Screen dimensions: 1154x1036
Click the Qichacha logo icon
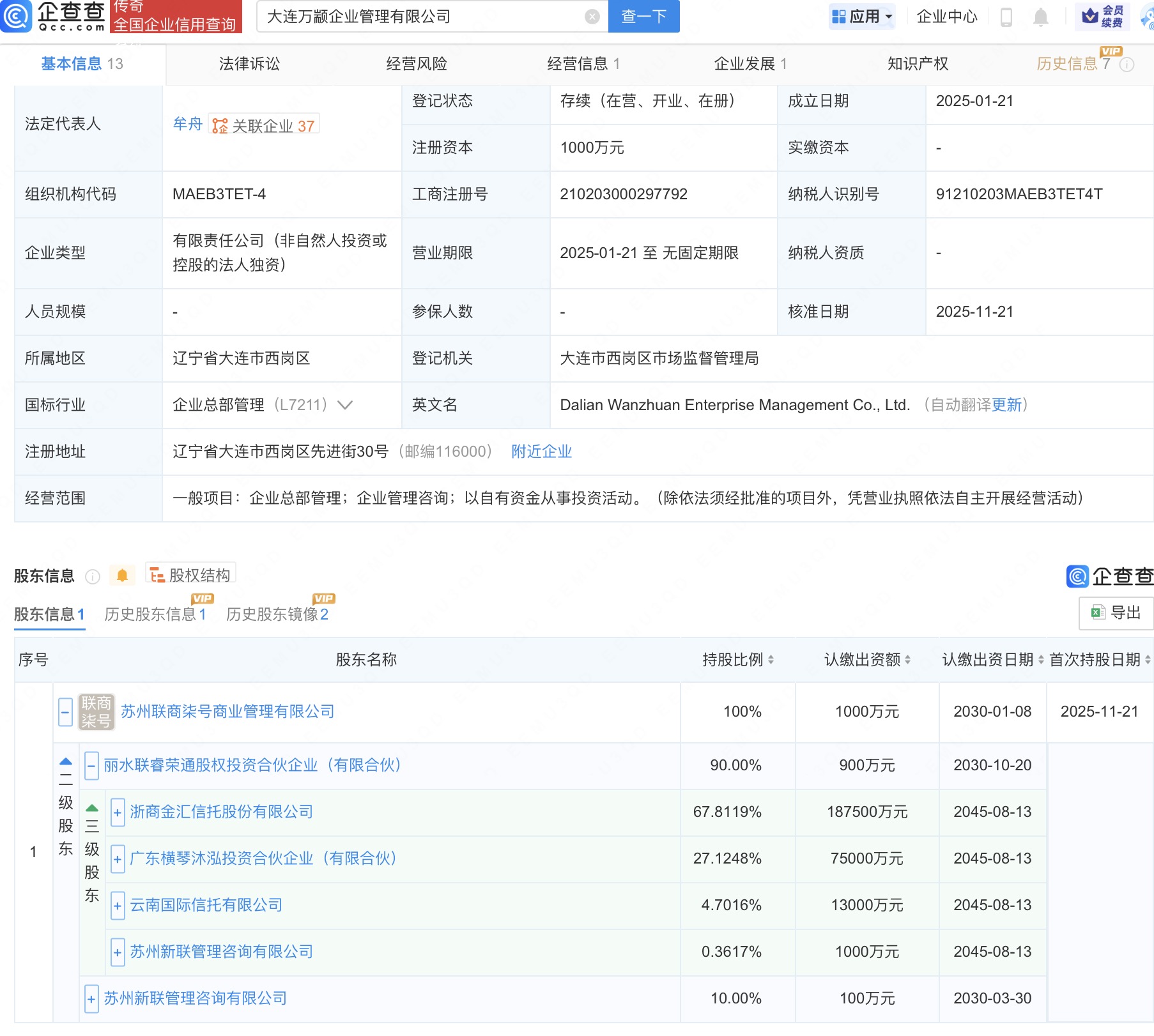(17, 17)
